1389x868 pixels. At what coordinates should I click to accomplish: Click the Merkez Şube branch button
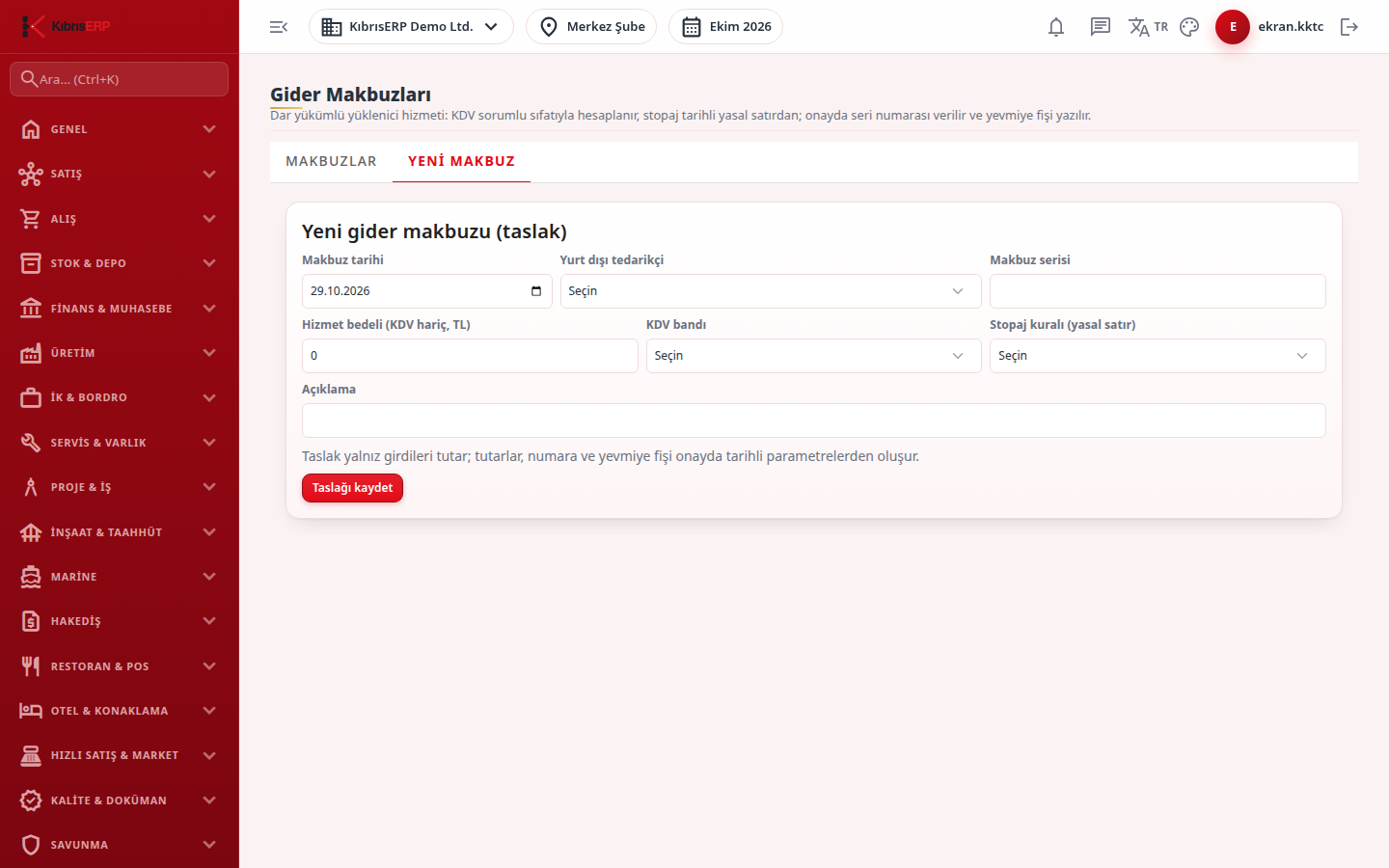pyautogui.click(x=591, y=27)
